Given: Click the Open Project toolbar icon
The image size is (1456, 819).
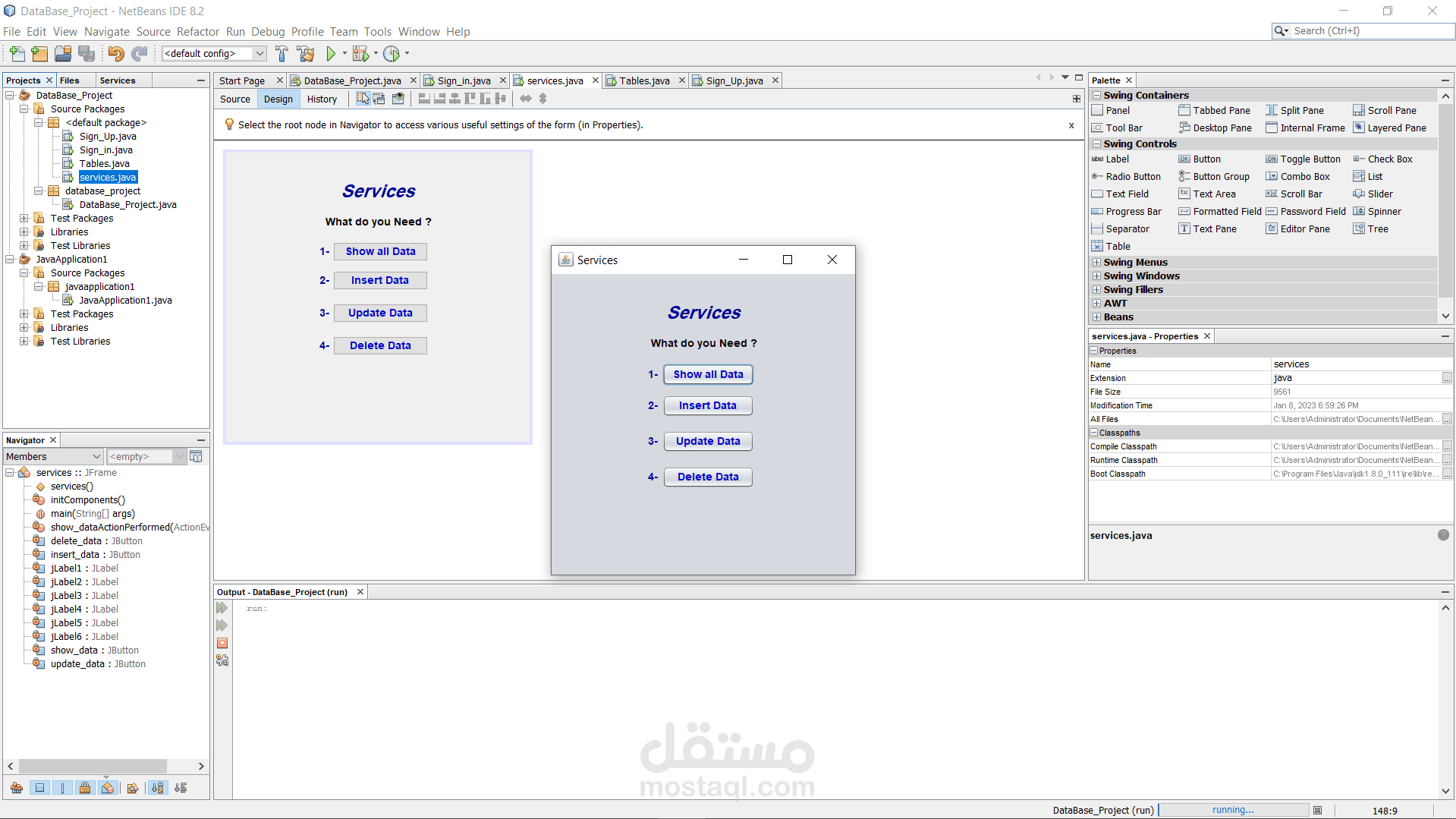Looking at the screenshot, I should pos(63,53).
